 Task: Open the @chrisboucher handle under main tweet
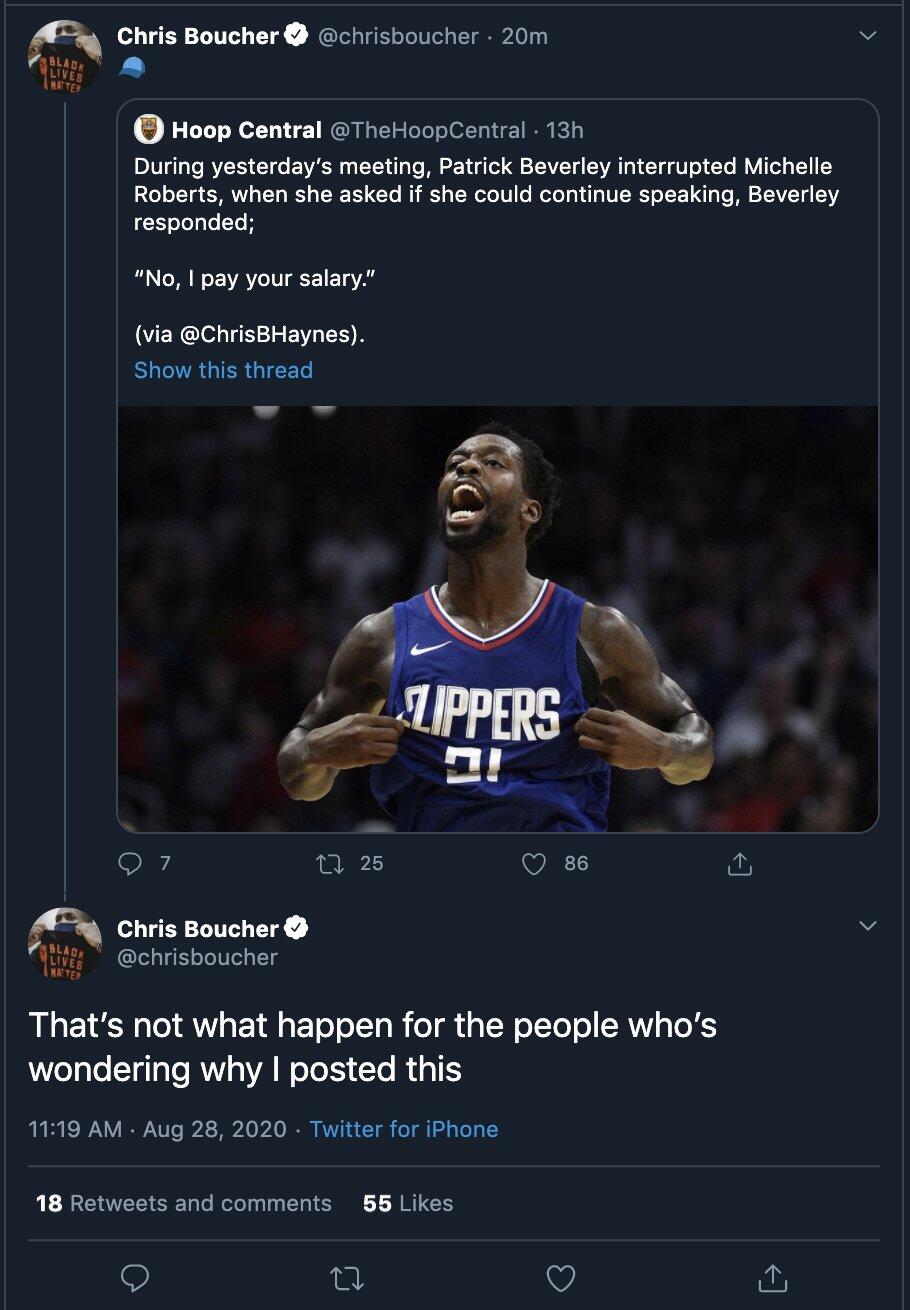197,957
